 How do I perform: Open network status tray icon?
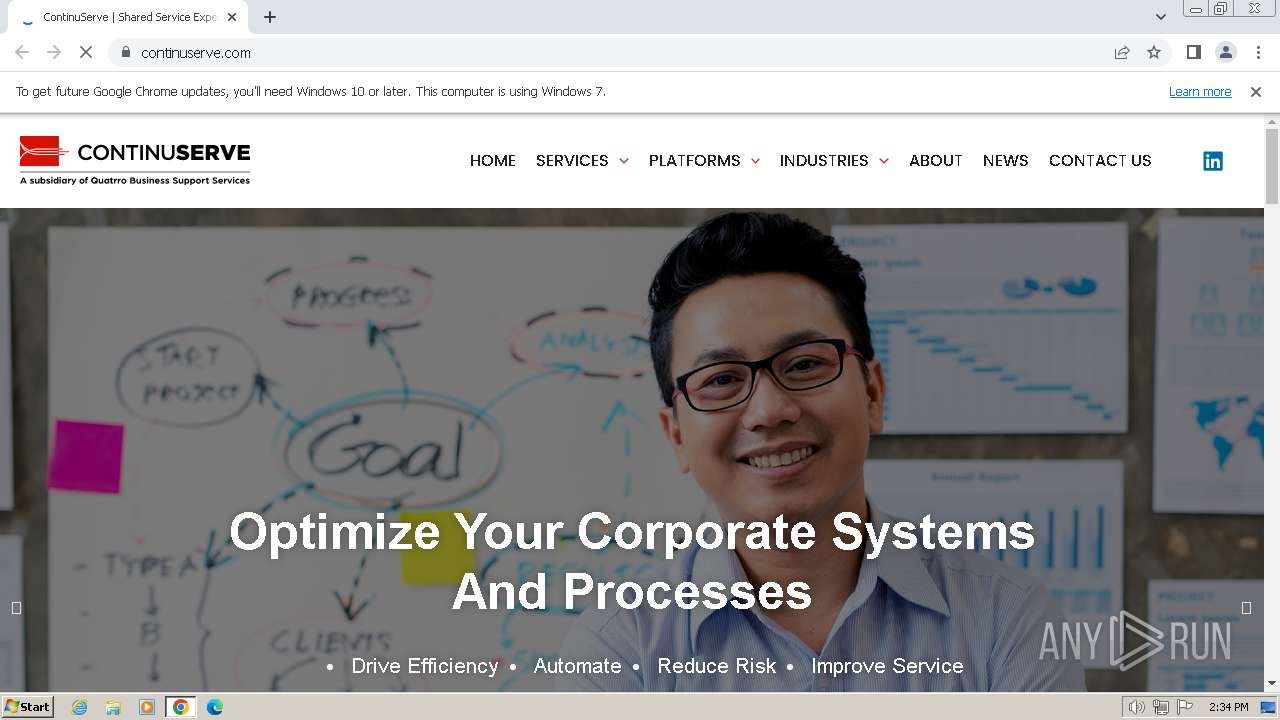pos(1161,707)
